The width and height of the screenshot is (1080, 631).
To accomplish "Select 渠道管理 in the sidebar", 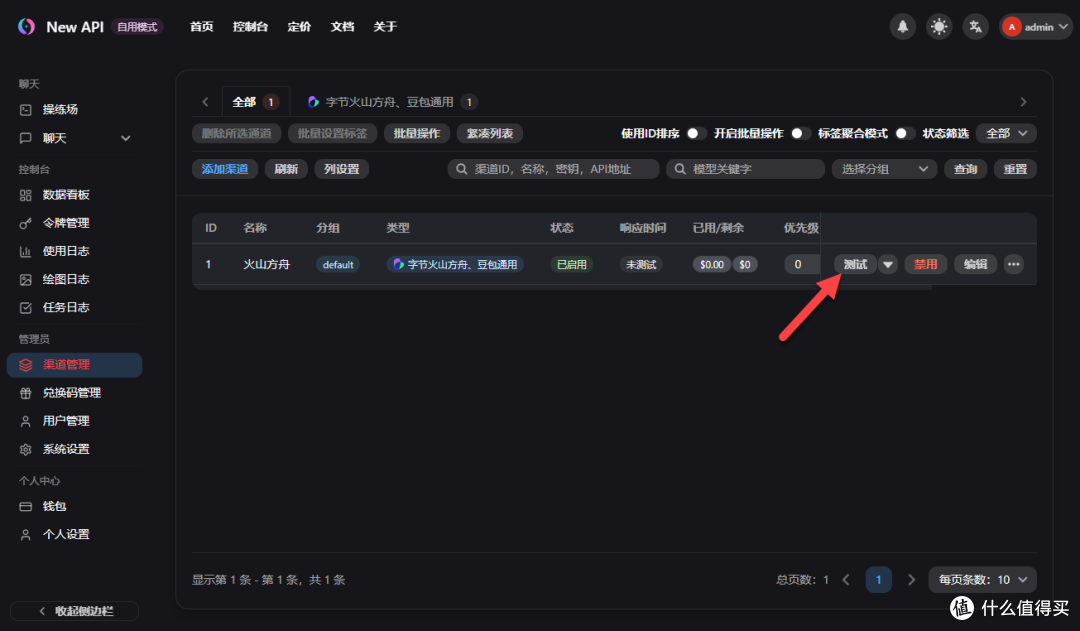I will point(74,365).
